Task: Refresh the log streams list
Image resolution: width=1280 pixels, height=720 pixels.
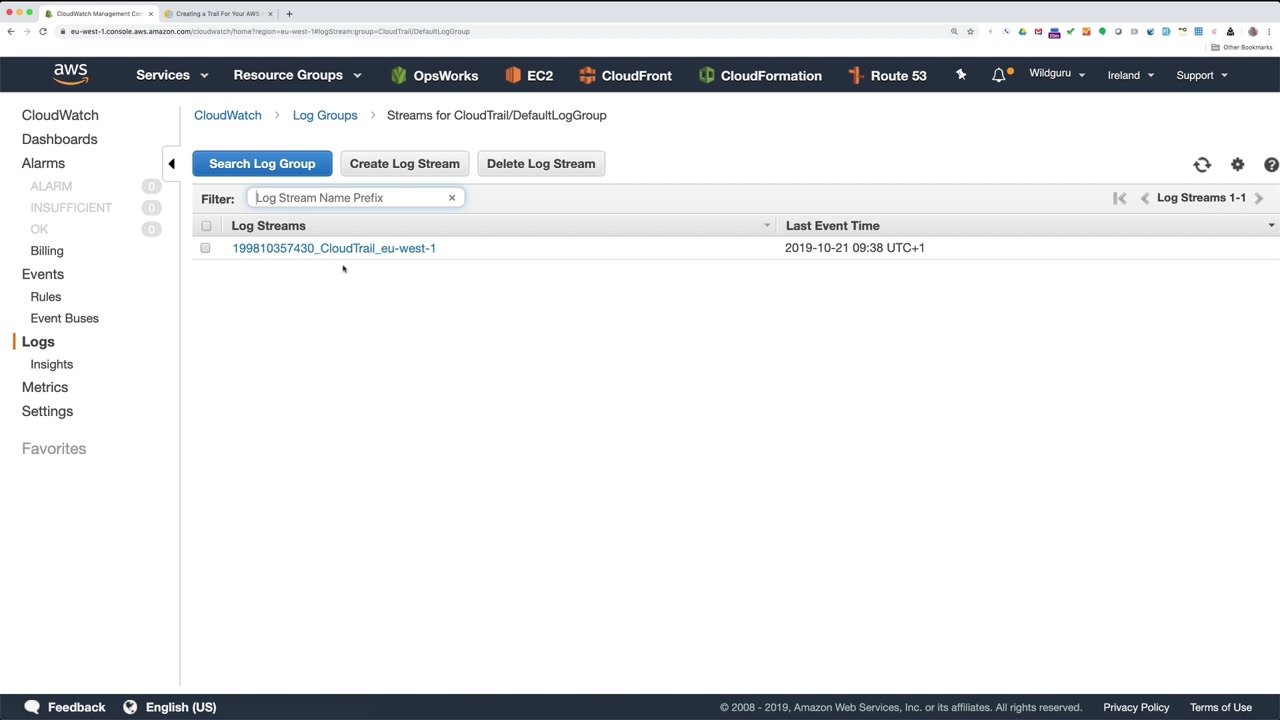Action: click(1202, 165)
